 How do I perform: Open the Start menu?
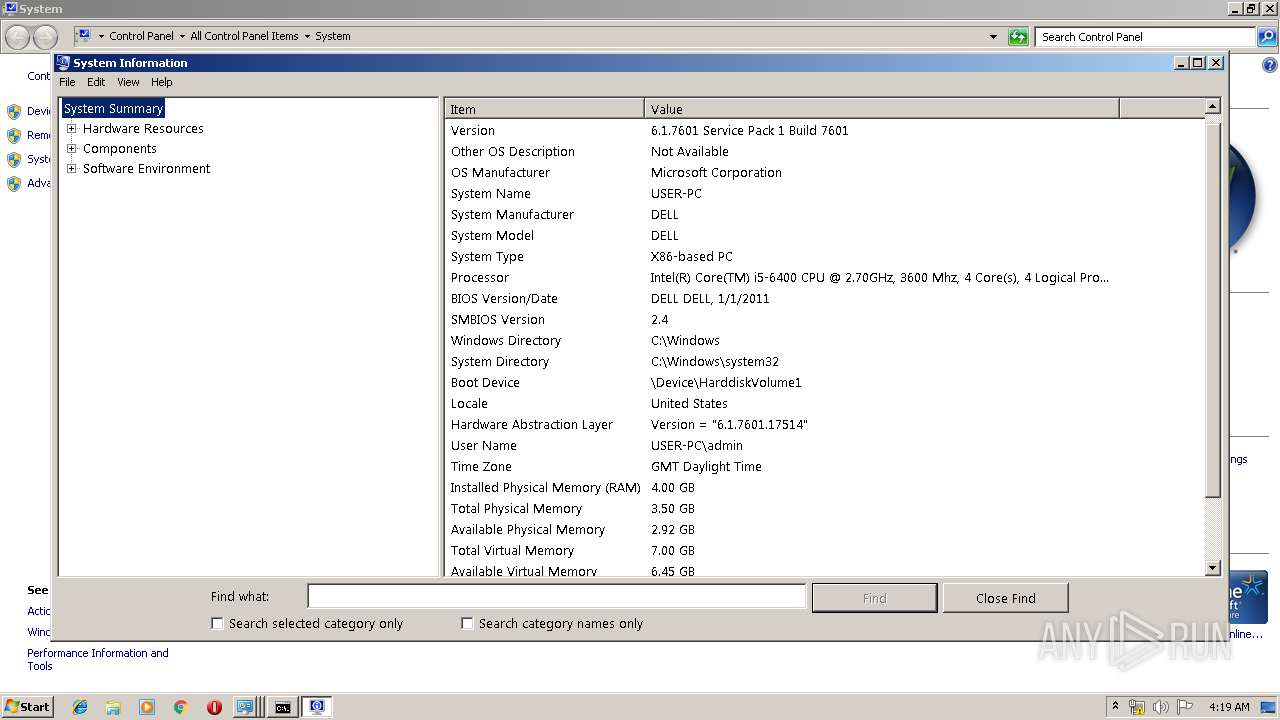tap(28, 706)
